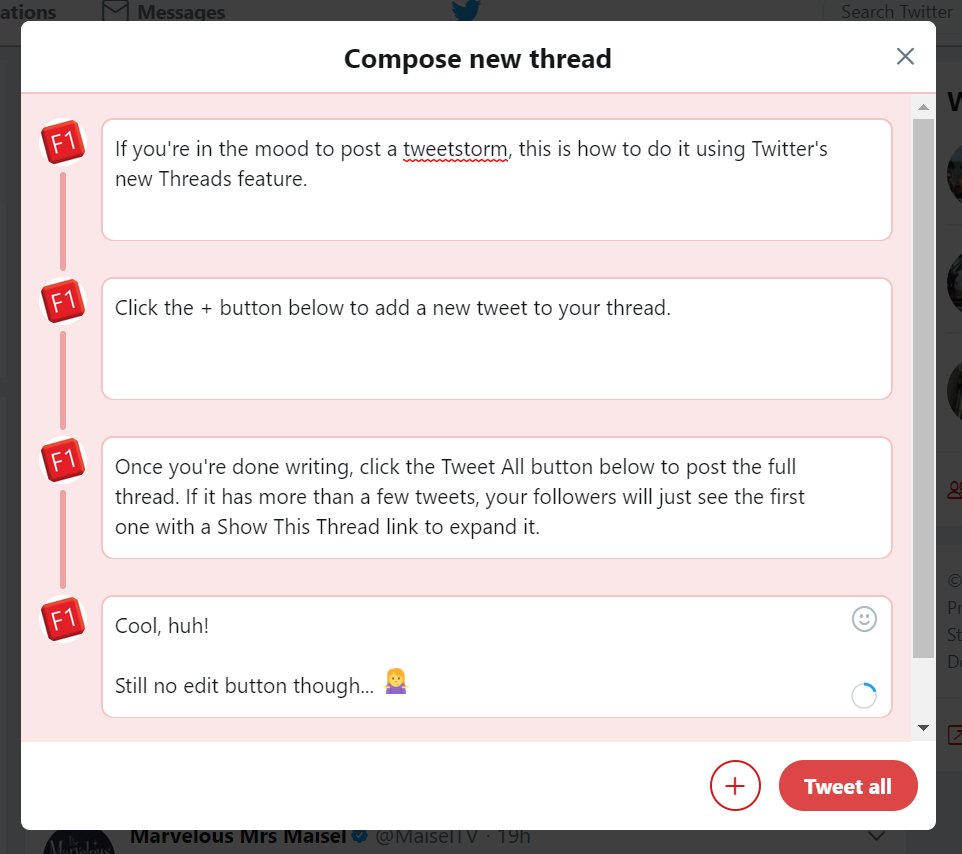
Task: Click the 'Still no edit button though...' text
Action: pos(244,685)
